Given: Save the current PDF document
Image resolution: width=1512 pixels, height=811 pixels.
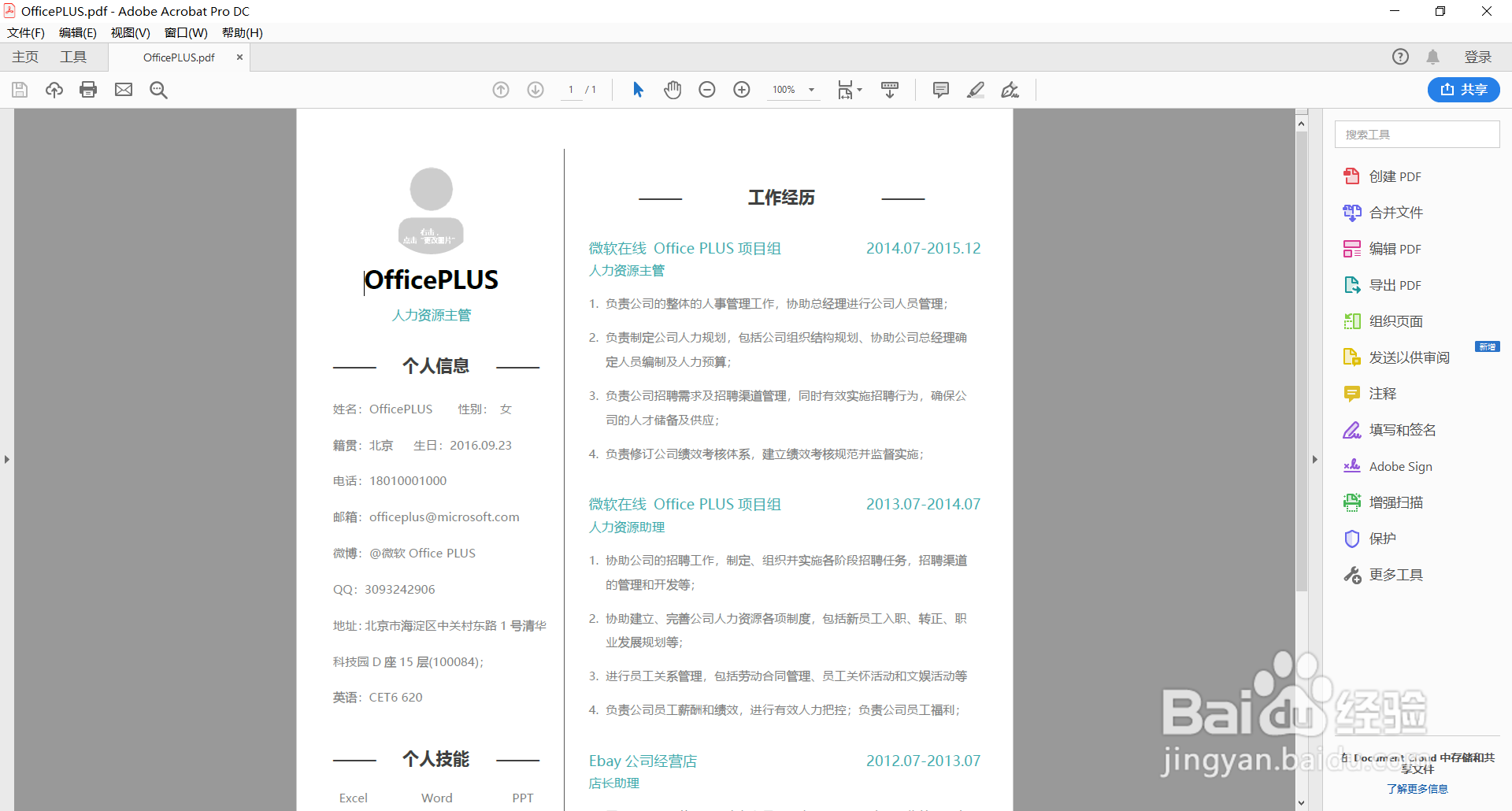Looking at the screenshot, I should 19,89.
